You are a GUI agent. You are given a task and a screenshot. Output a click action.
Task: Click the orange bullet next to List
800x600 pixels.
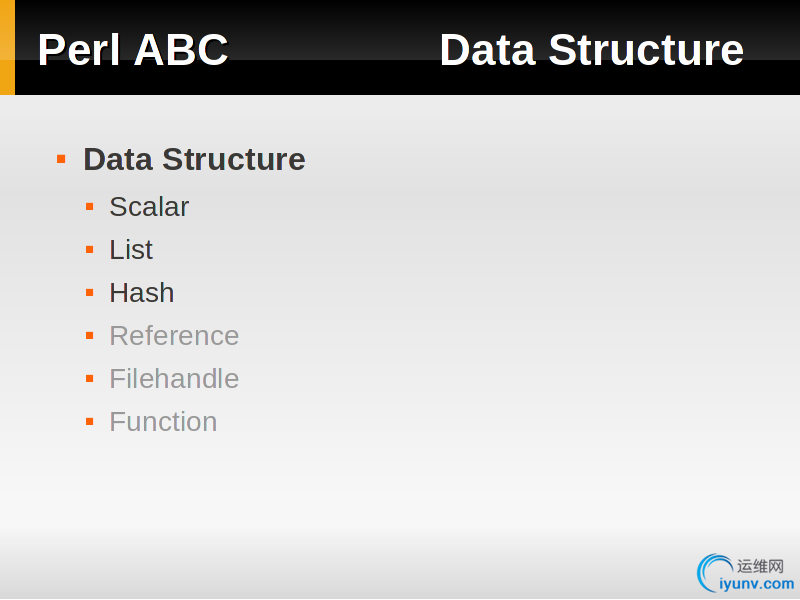tap(90, 249)
